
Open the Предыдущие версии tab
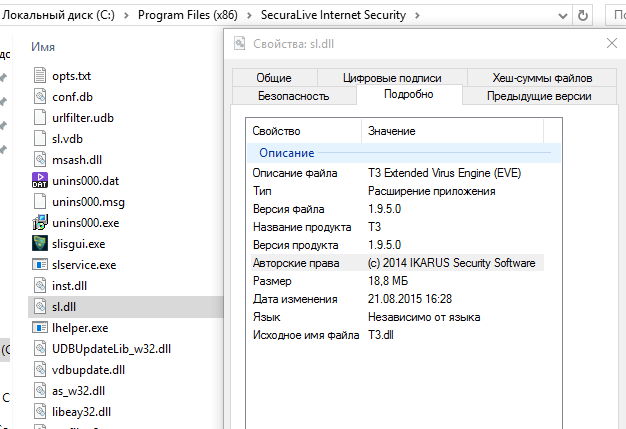pyautogui.click(x=538, y=96)
